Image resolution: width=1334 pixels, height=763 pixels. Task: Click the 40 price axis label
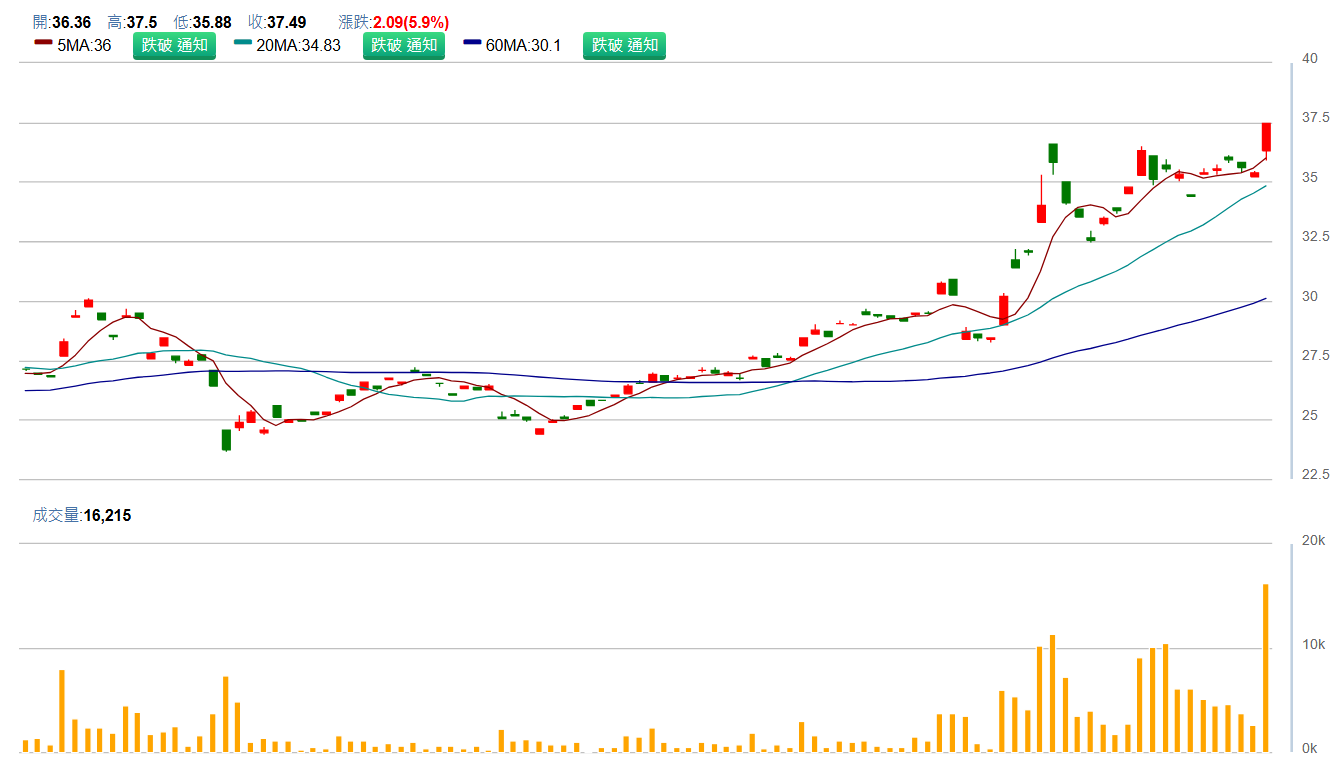(1309, 59)
